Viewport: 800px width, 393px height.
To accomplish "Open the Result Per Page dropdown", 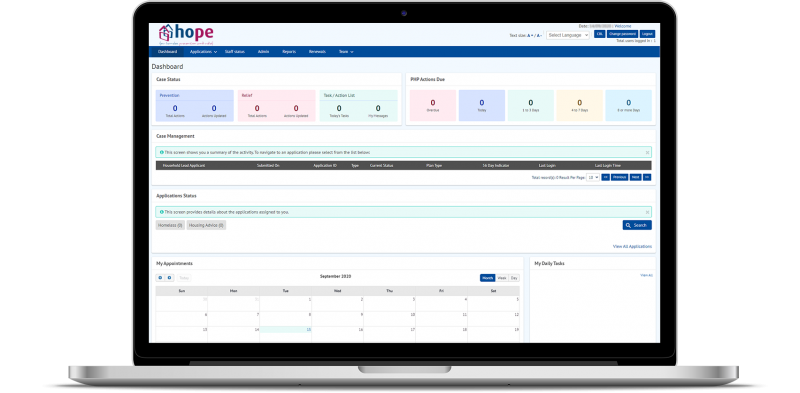I will pos(593,177).
